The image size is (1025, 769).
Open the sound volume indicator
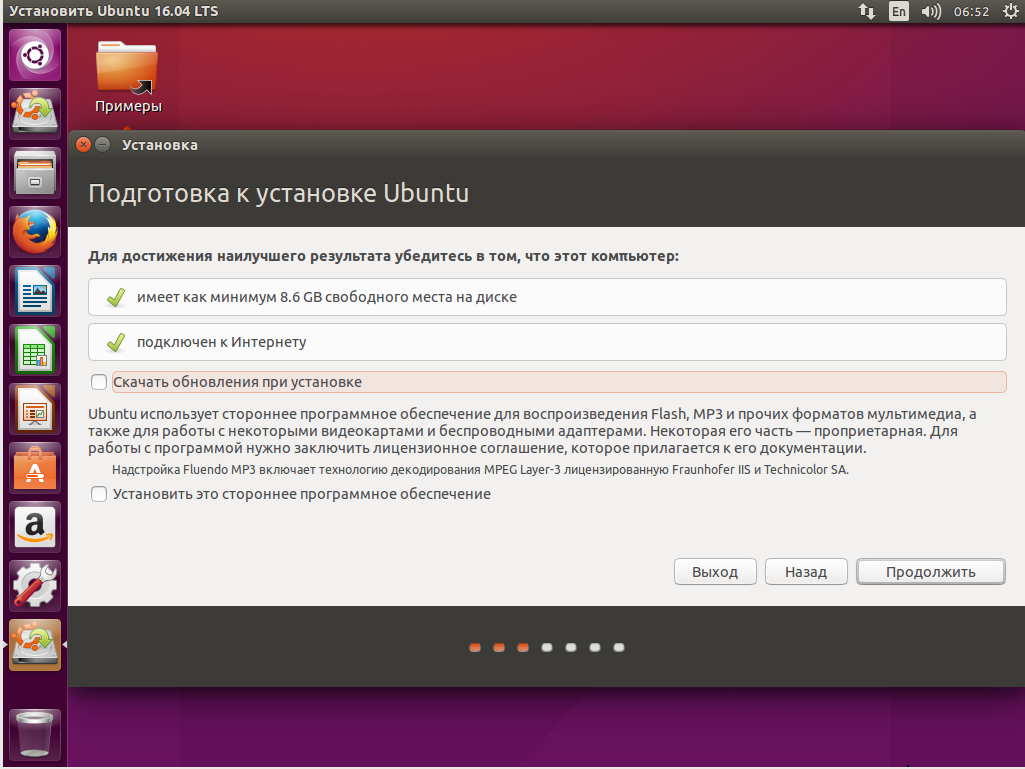coord(931,11)
